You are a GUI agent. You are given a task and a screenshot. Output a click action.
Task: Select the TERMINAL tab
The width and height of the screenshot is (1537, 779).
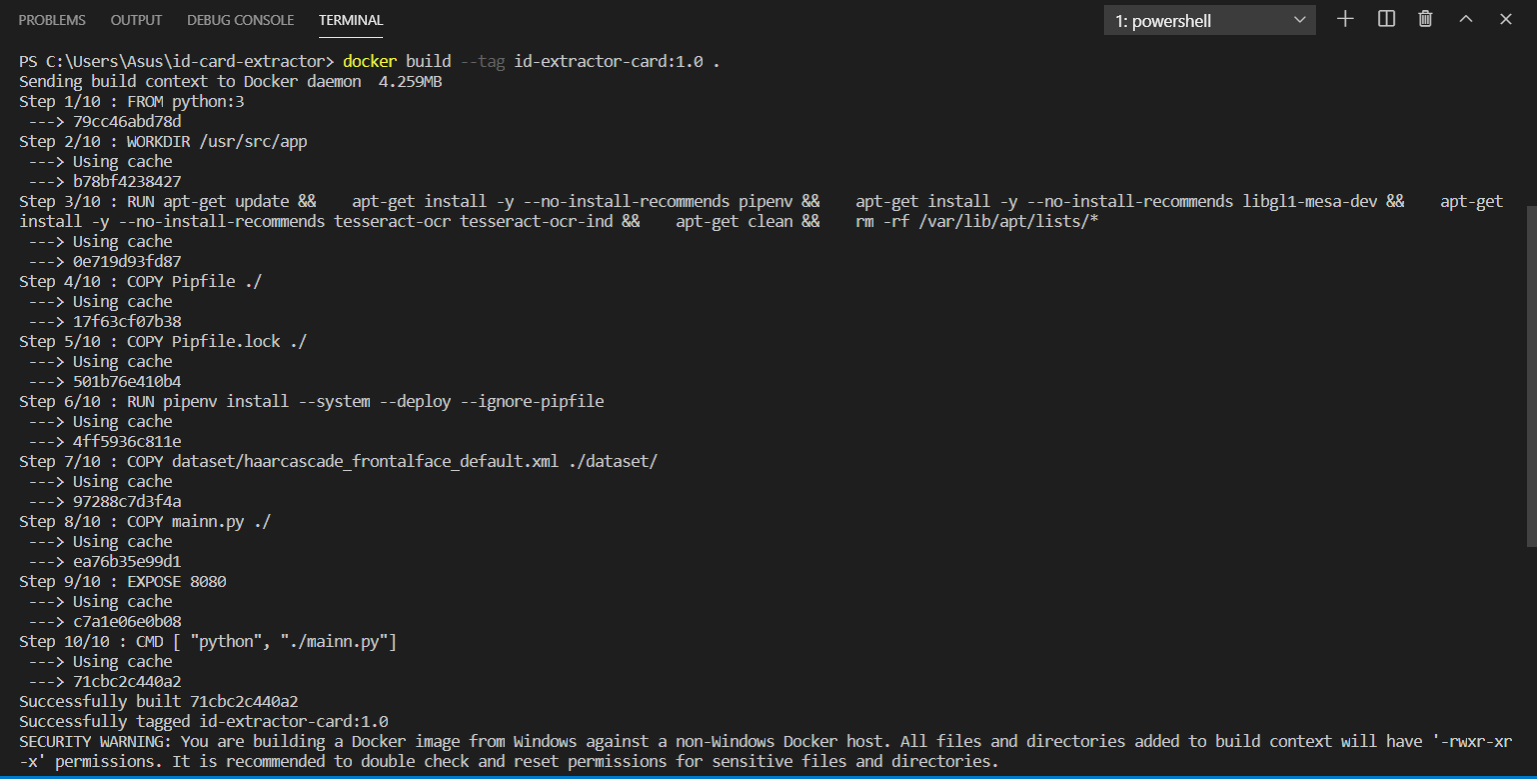pyautogui.click(x=350, y=19)
